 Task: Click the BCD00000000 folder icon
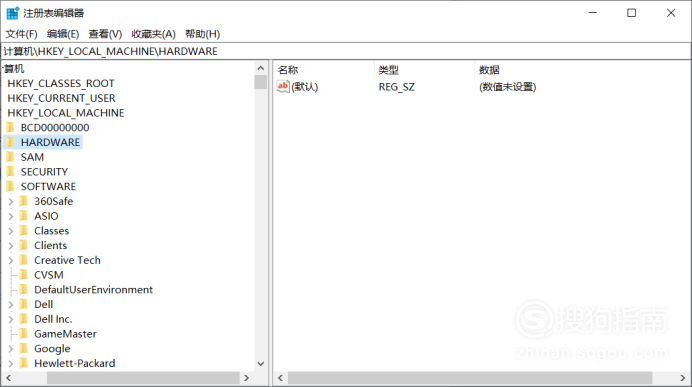11,128
